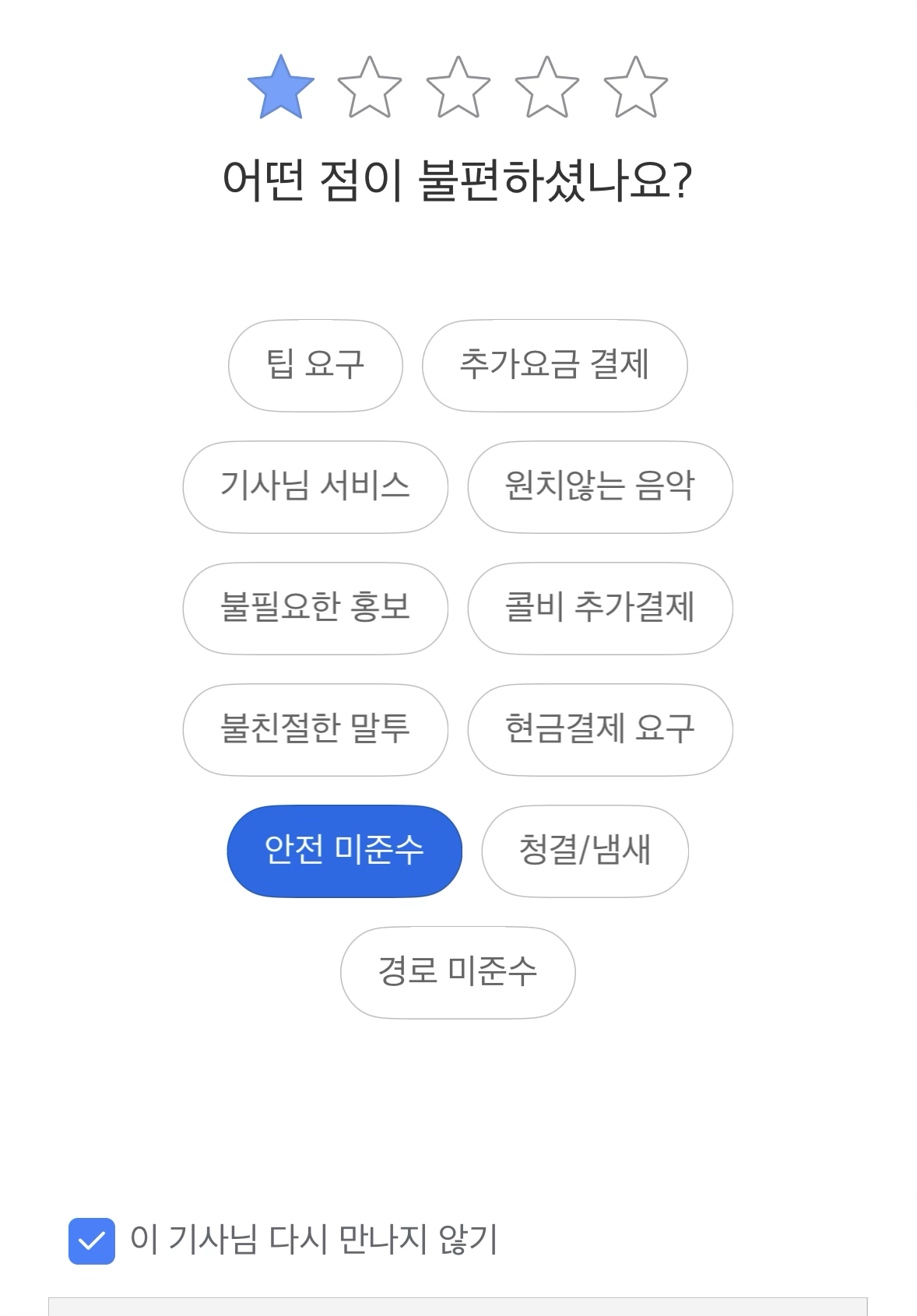The image size is (917, 1316).
Task: Set rating to three stars
Action: (458, 88)
